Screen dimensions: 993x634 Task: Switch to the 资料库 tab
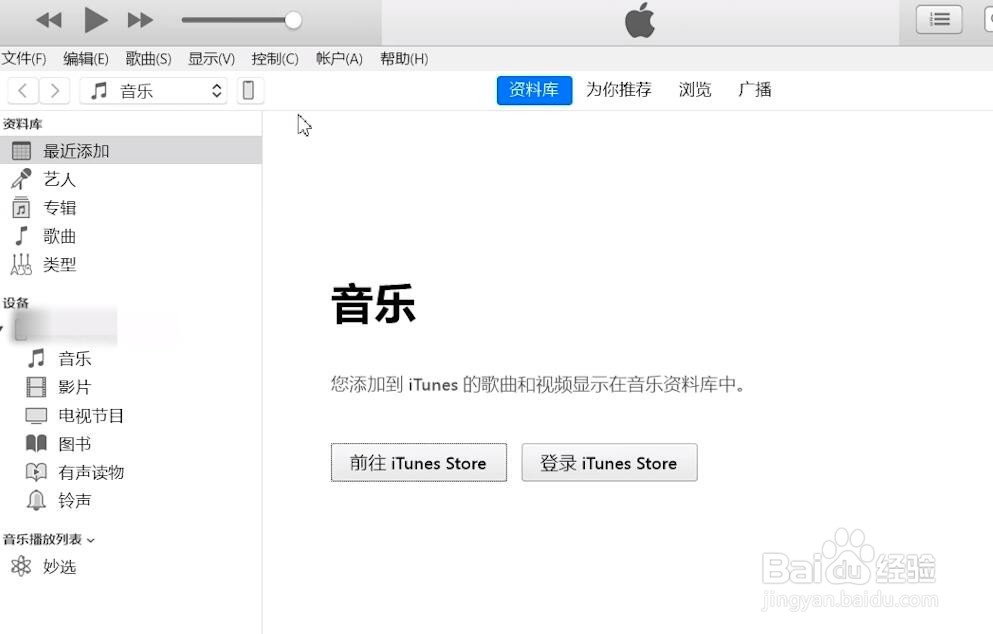point(534,90)
